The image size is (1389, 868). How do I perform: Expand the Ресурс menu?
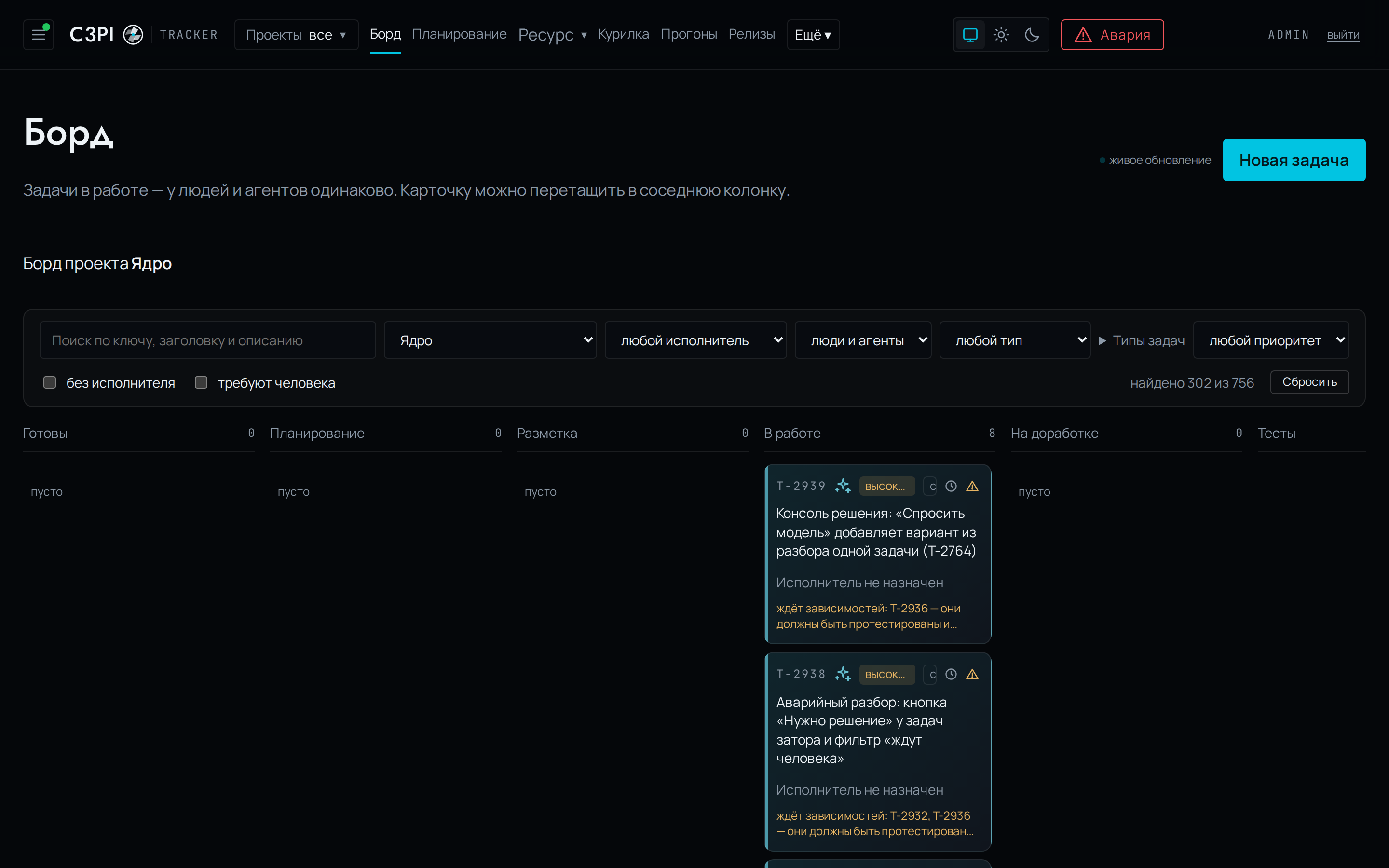pyautogui.click(x=552, y=35)
